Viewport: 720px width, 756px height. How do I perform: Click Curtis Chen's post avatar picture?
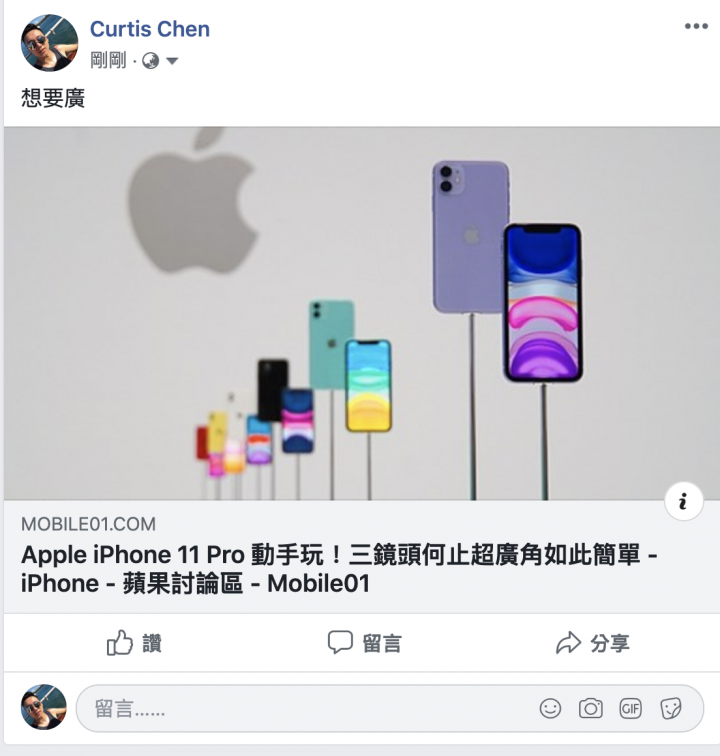pos(49,43)
